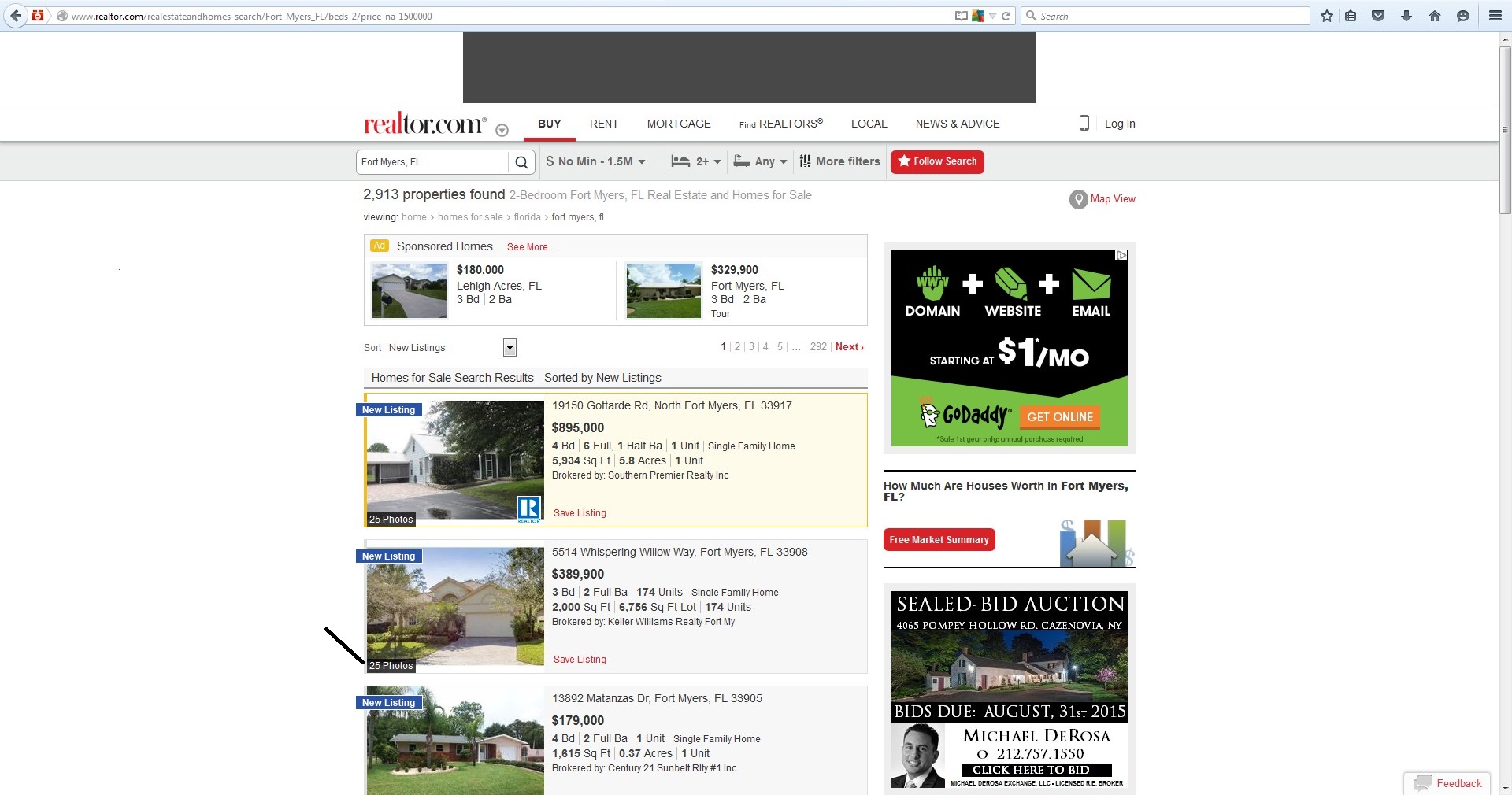Click the $389,900 price text

(578, 575)
